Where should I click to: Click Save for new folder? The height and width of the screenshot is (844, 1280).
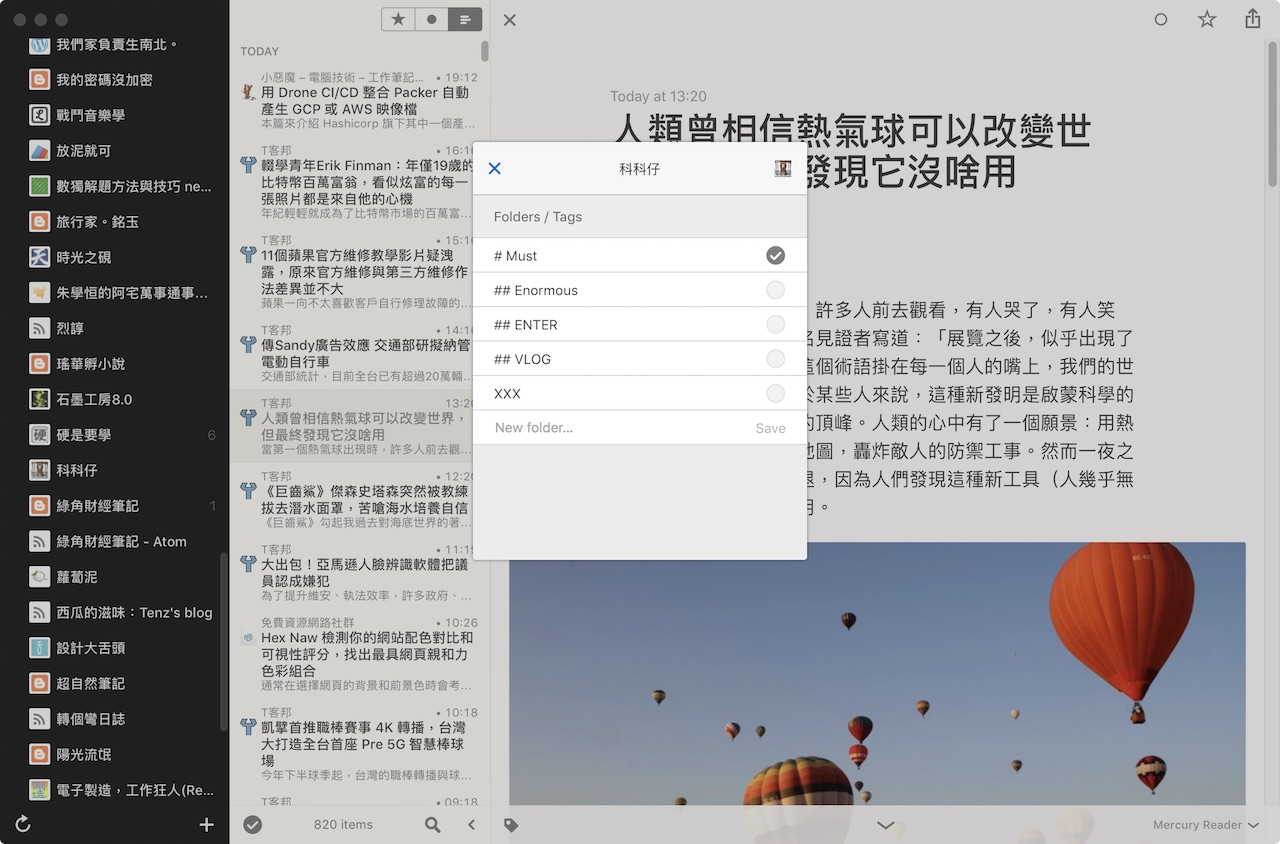point(770,428)
